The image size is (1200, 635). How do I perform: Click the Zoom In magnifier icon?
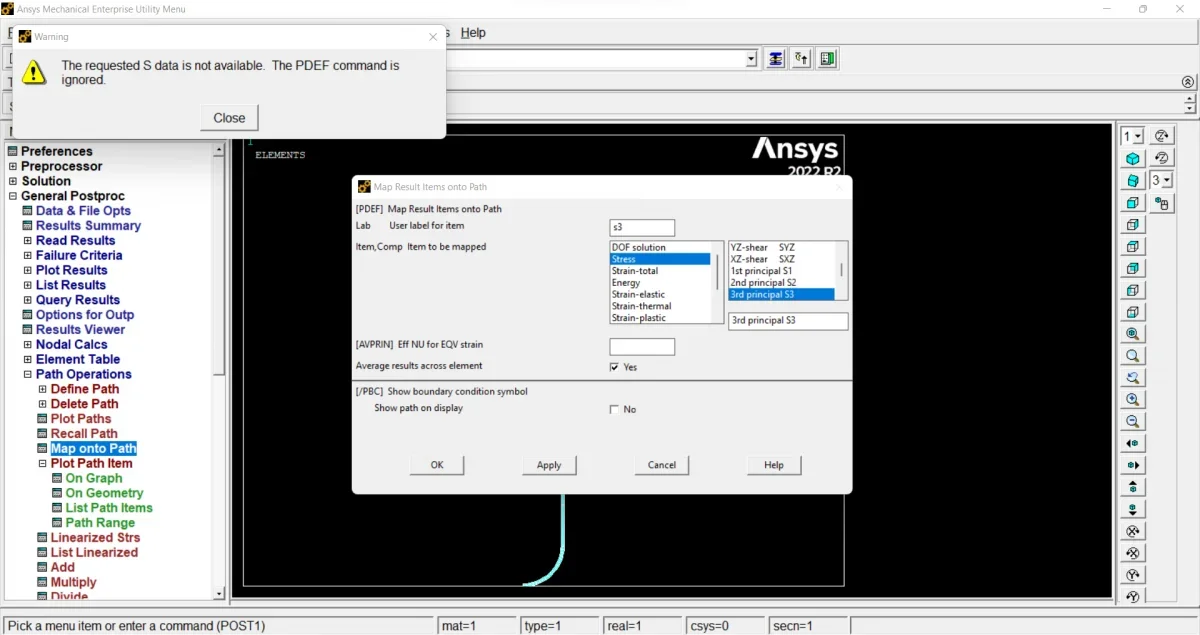click(1132, 399)
